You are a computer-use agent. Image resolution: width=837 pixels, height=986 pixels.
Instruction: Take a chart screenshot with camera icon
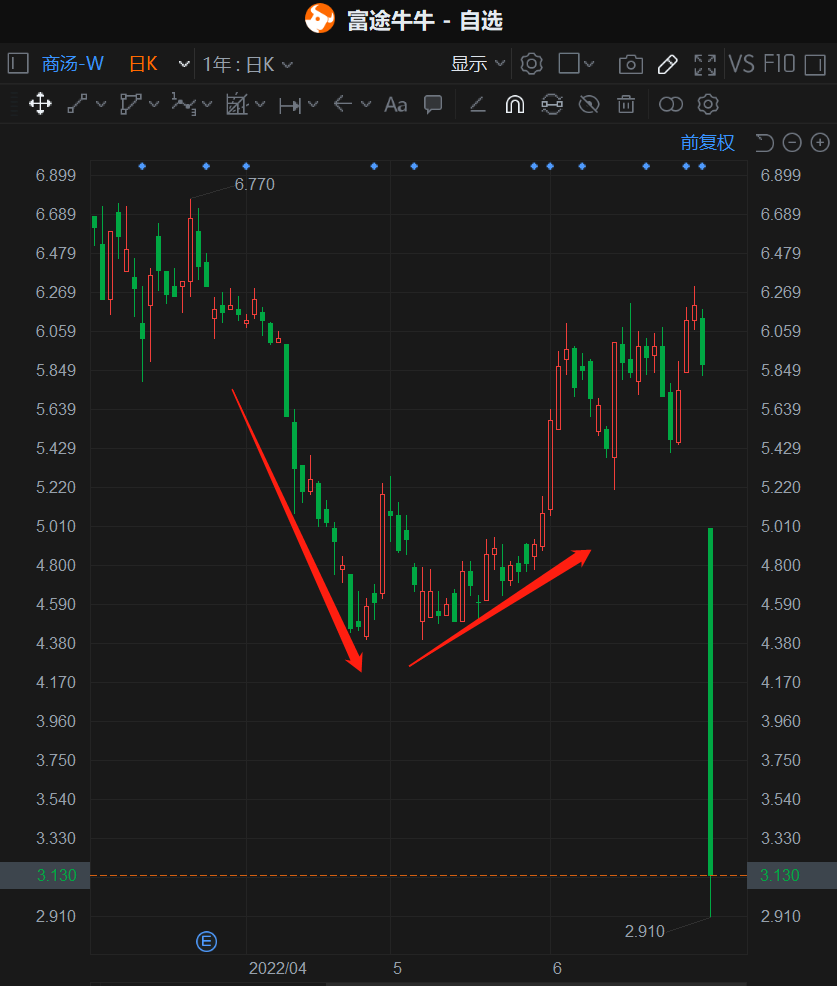click(x=630, y=65)
